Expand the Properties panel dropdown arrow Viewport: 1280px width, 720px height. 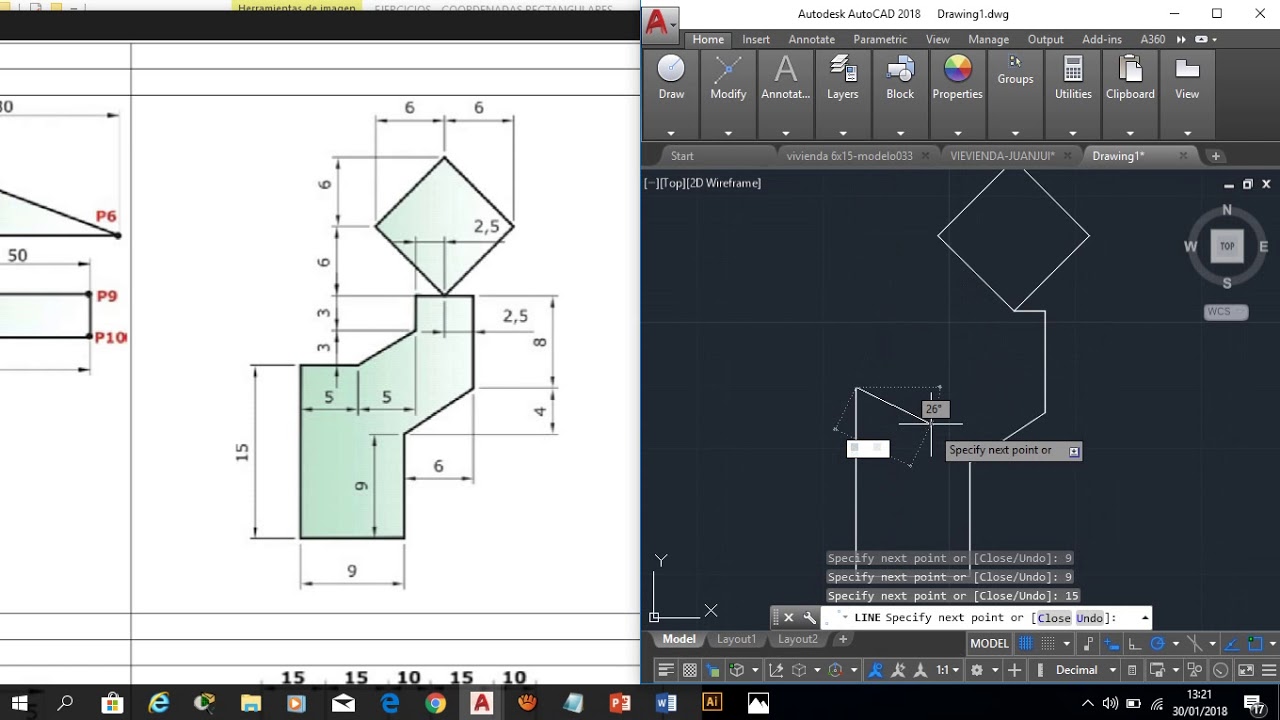958,133
